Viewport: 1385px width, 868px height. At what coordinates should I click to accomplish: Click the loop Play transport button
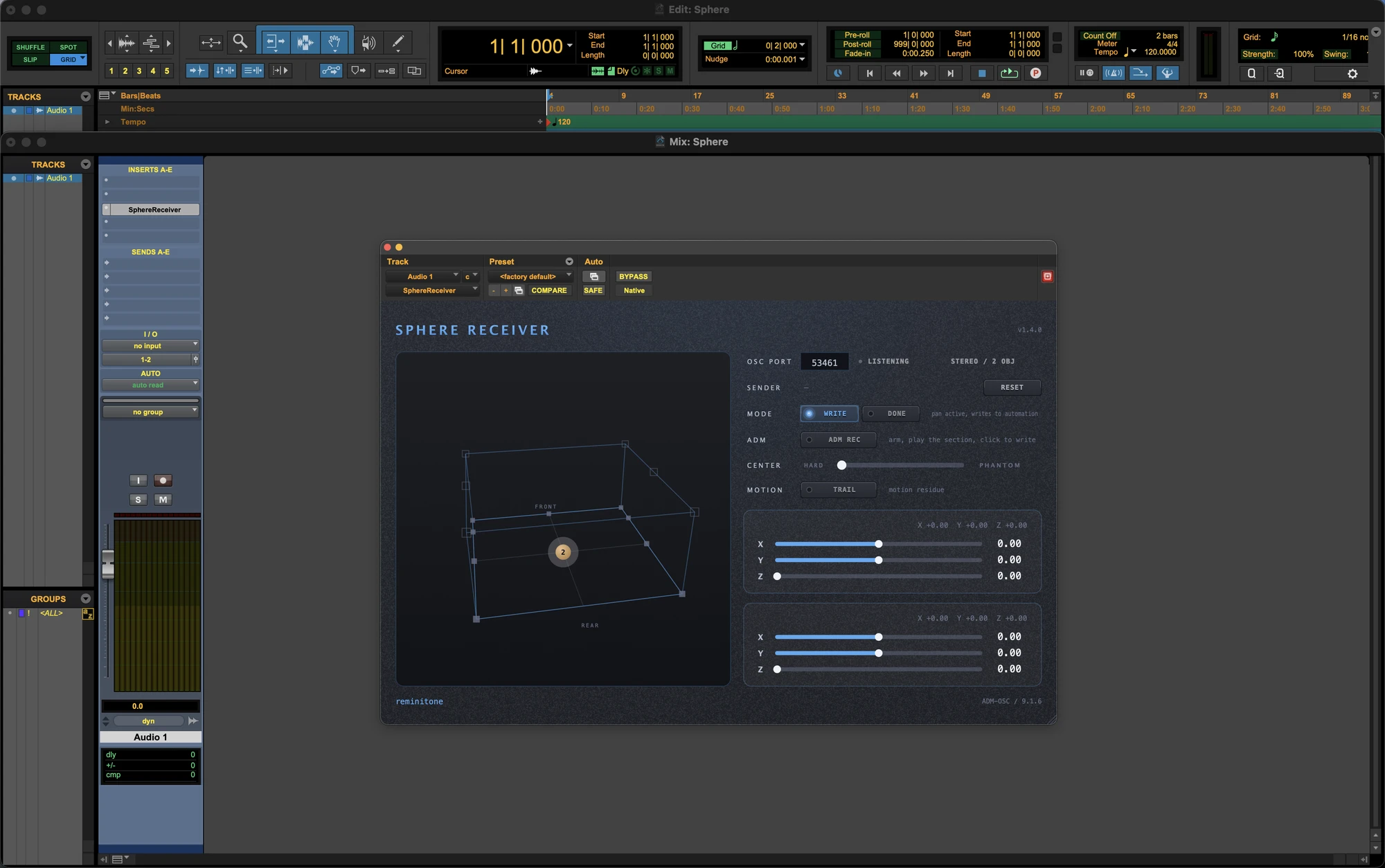coord(1009,73)
